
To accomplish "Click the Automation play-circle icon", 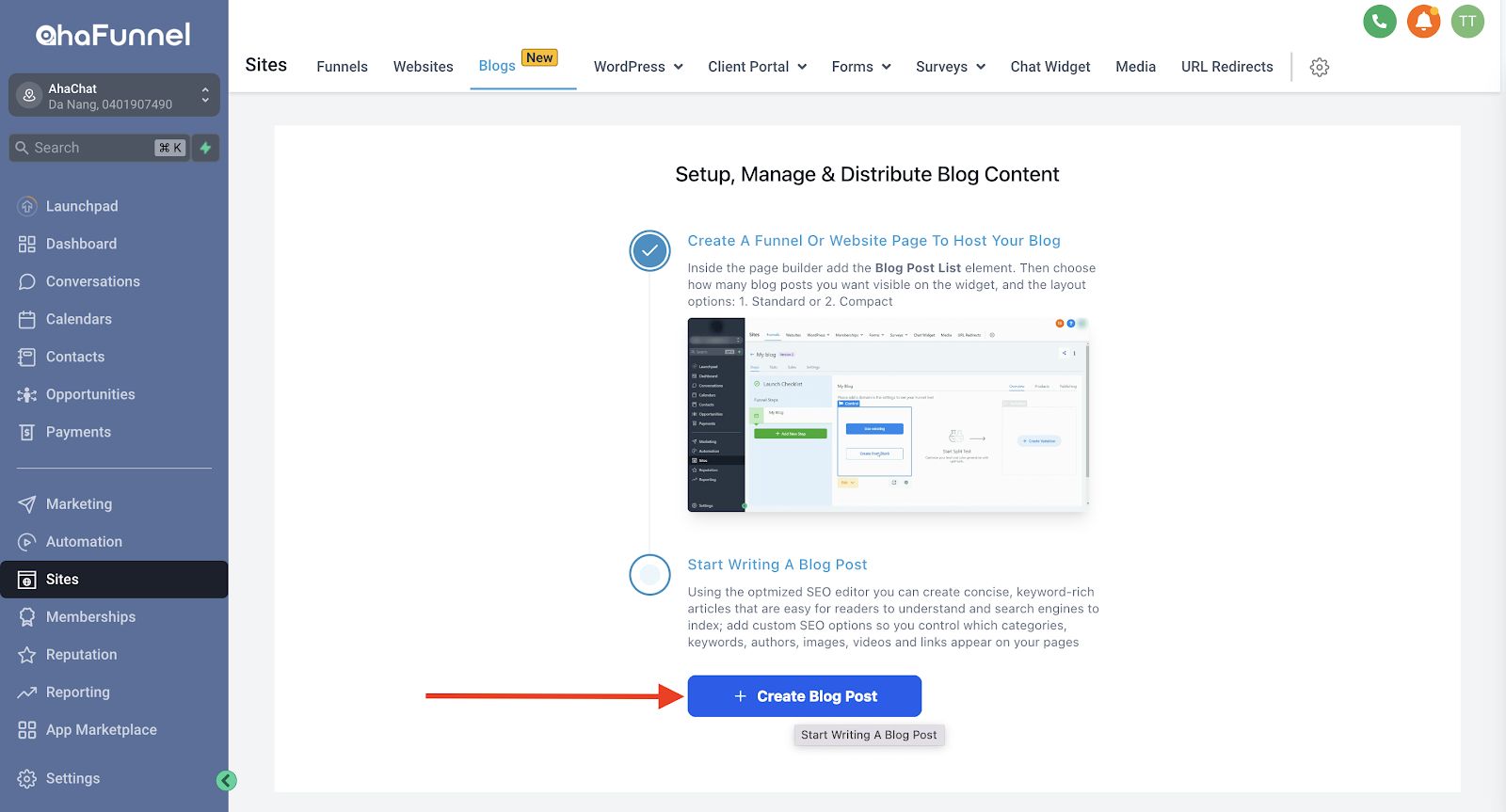I will coord(27,542).
